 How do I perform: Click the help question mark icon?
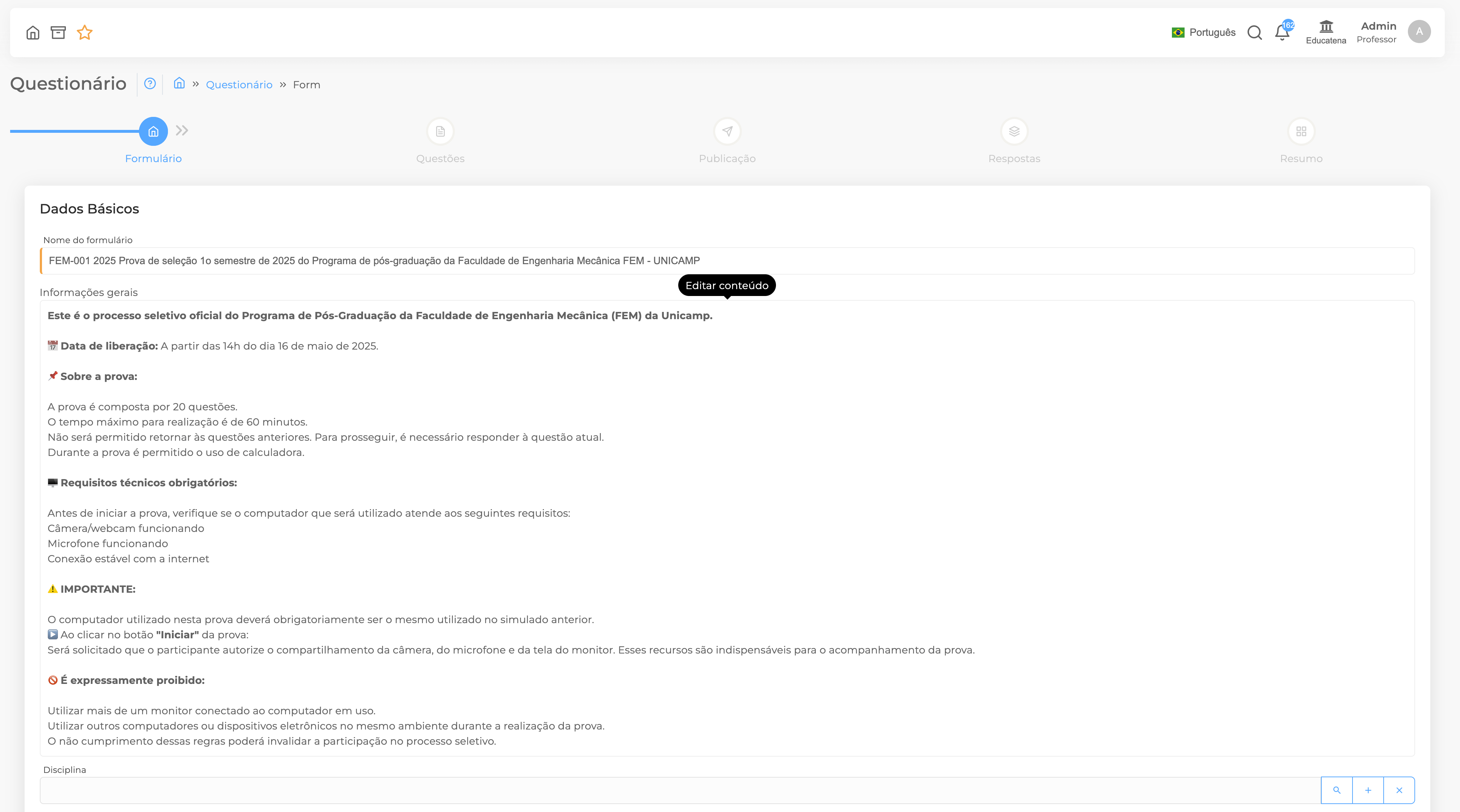(149, 84)
